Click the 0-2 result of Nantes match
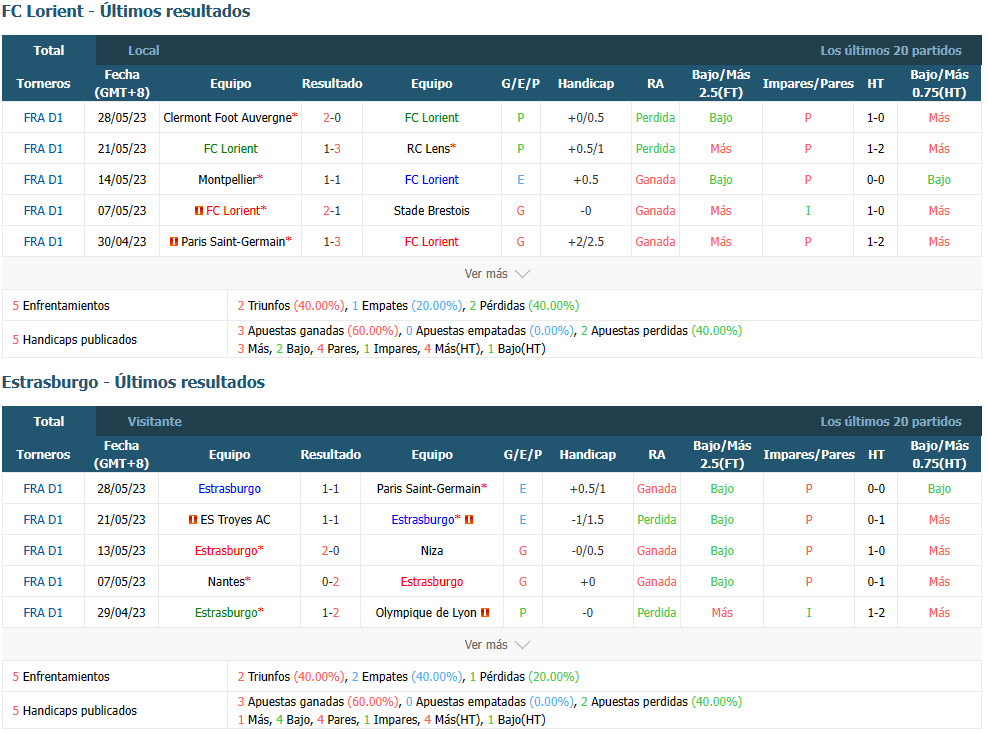Viewport: 988px width, 734px height. pos(331,582)
